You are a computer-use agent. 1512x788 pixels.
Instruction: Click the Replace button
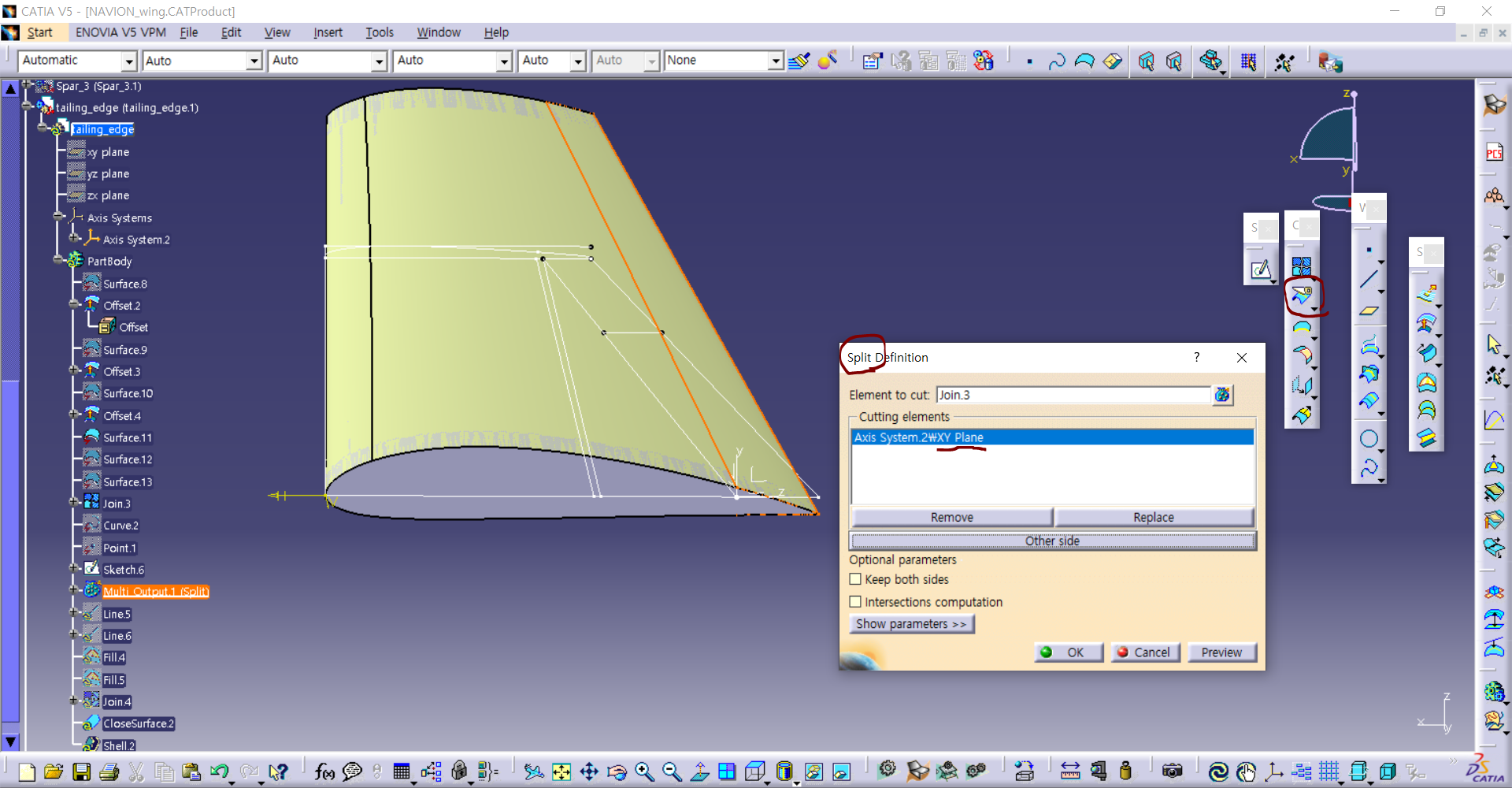click(x=1154, y=518)
